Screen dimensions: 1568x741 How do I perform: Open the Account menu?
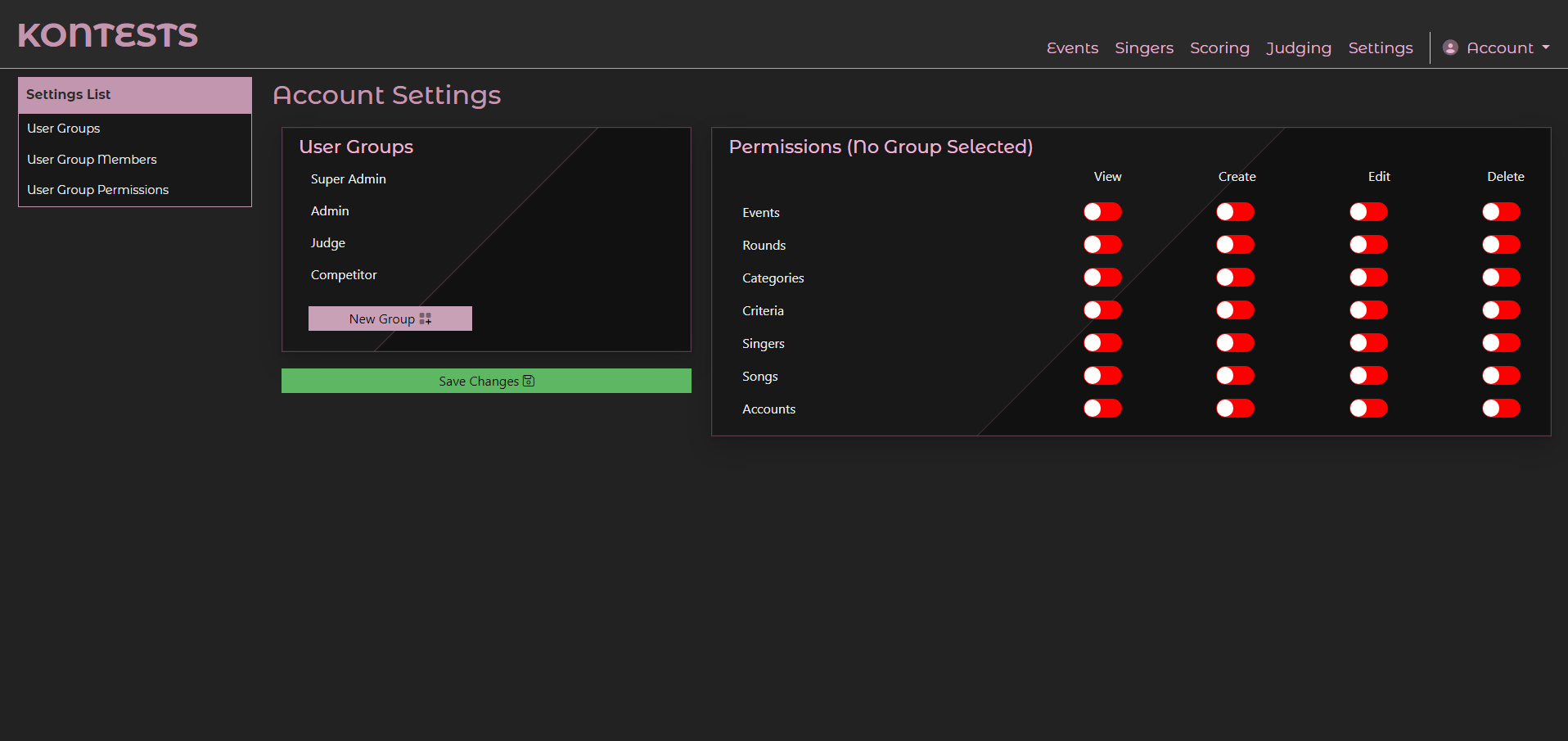click(1497, 47)
